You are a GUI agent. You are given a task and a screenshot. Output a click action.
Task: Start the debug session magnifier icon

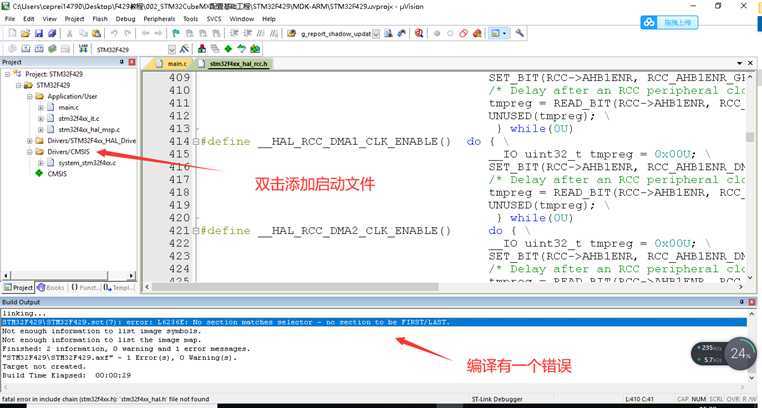coord(418,34)
